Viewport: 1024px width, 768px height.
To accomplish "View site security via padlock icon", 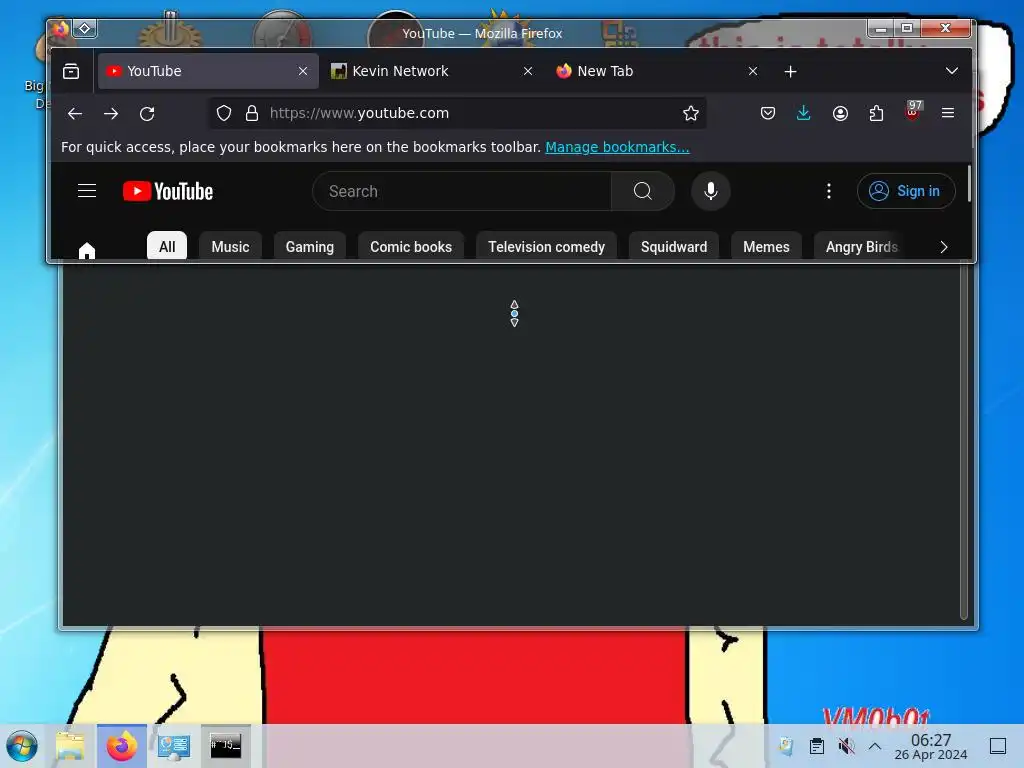I will coord(251,114).
